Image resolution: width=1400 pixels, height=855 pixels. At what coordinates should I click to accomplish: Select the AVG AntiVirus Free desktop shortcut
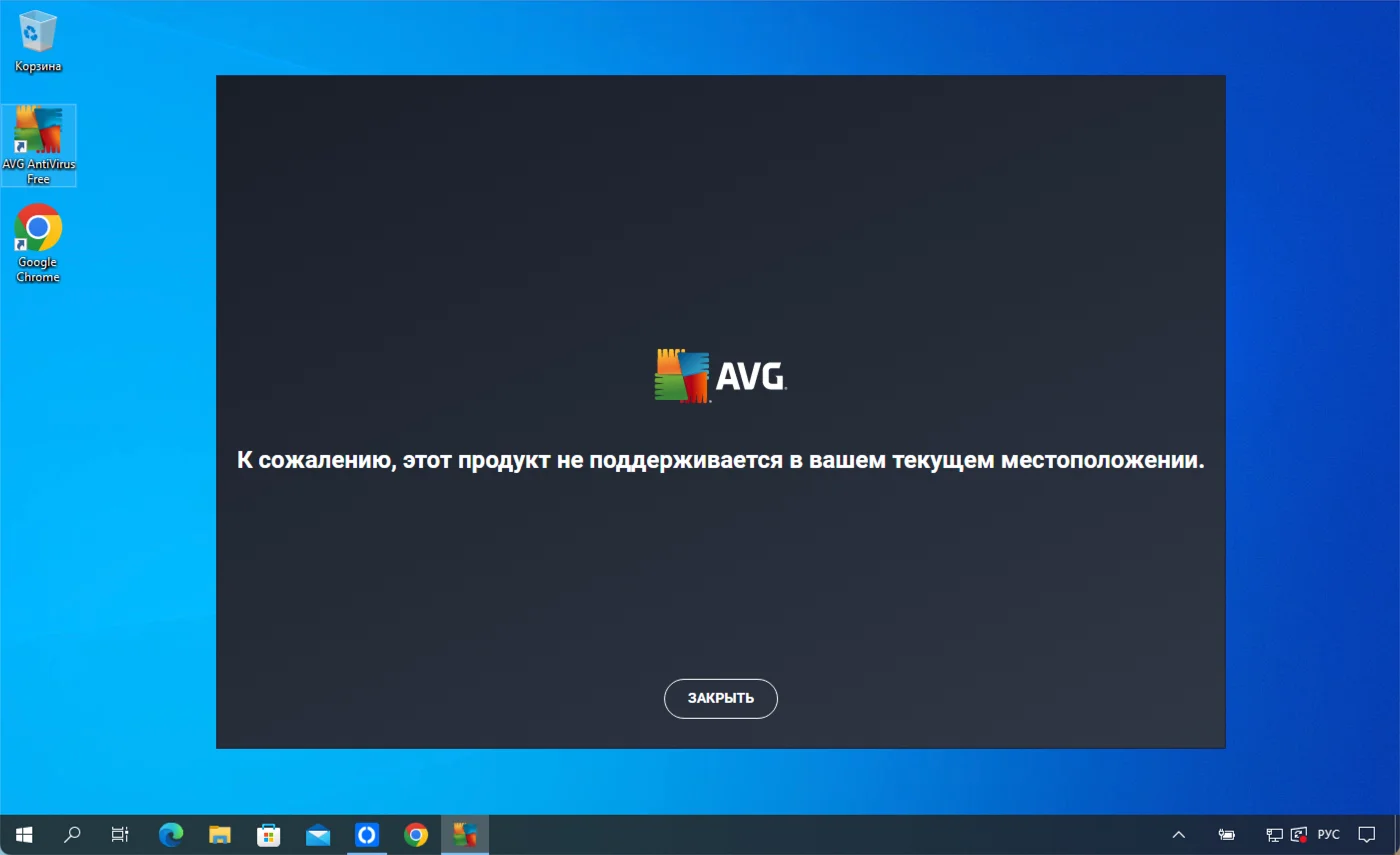tap(38, 146)
